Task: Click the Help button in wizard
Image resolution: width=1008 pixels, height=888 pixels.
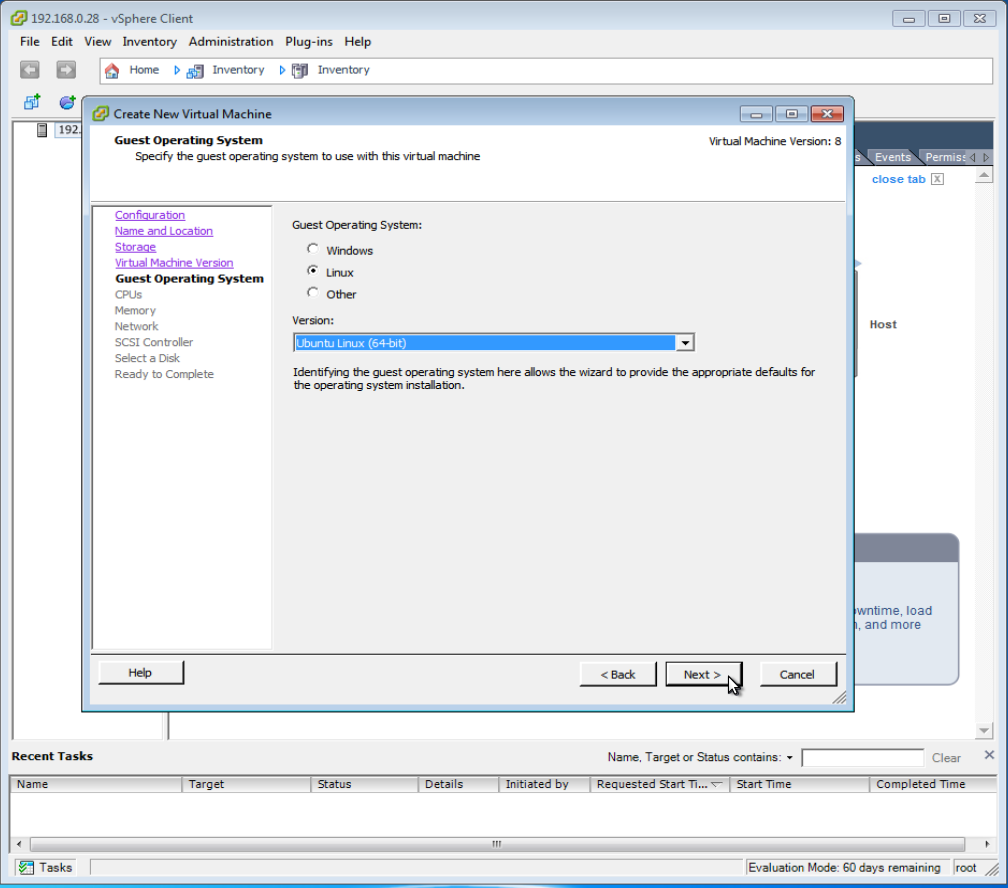Action: [141, 673]
